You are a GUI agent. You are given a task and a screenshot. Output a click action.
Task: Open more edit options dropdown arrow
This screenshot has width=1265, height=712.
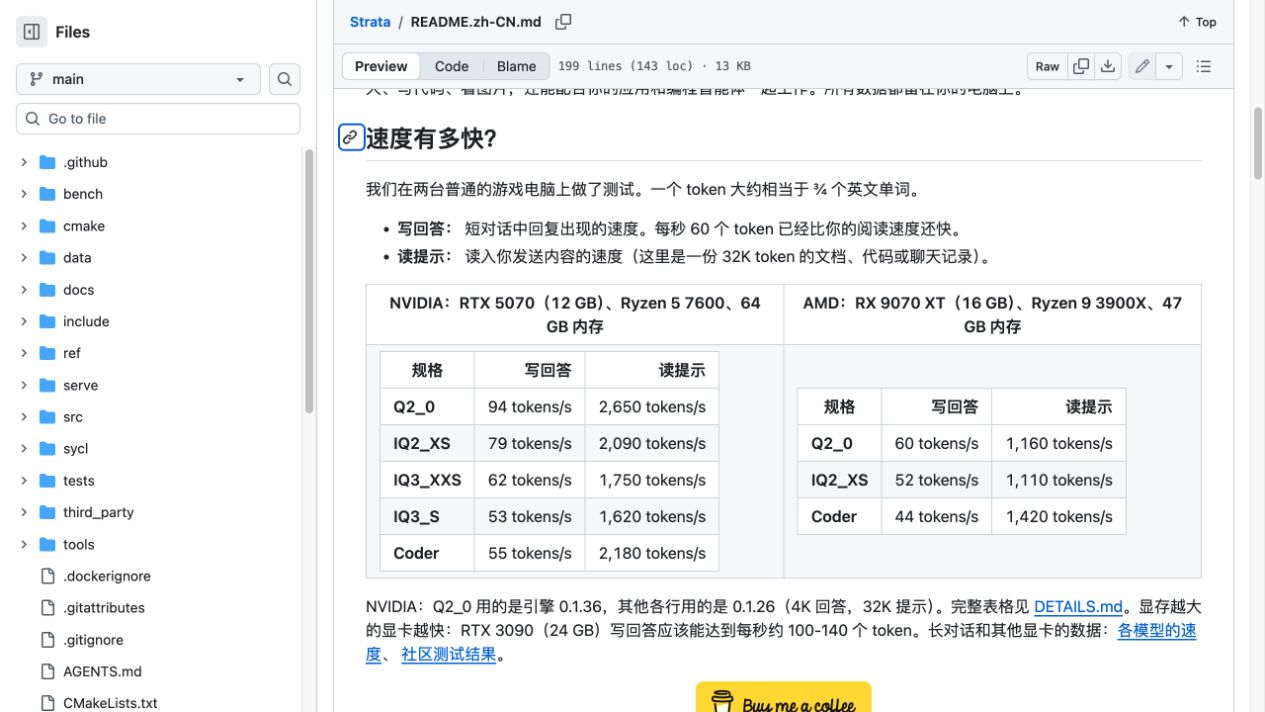[1169, 66]
